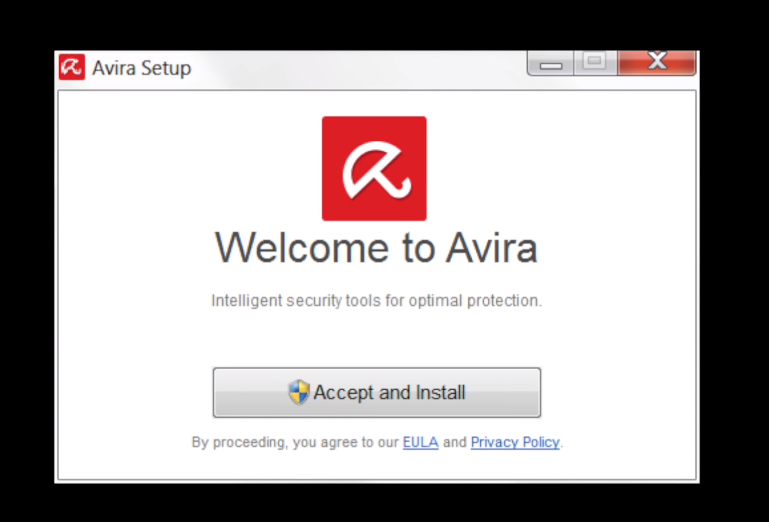Image resolution: width=769 pixels, height=522 pixels.
Task: Click the 'Welcome to Avira' heading
Action: point(377,248)
